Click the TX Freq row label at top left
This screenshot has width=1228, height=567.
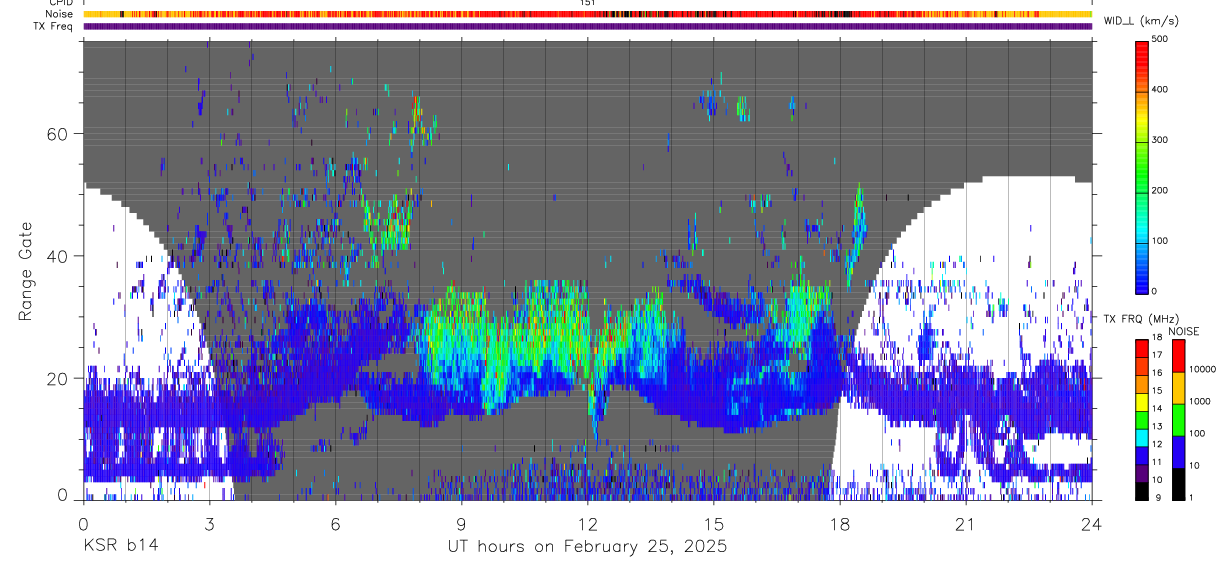click(x=53, y=26)
